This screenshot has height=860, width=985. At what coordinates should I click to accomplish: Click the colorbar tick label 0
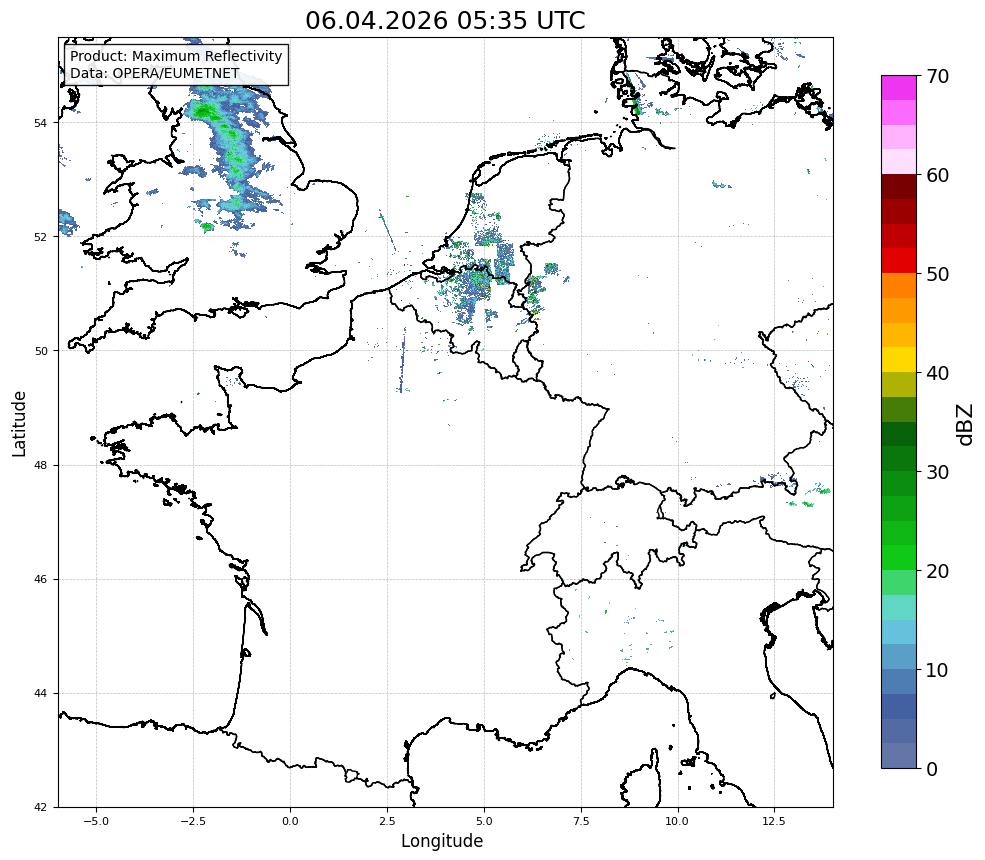point(932,770)
